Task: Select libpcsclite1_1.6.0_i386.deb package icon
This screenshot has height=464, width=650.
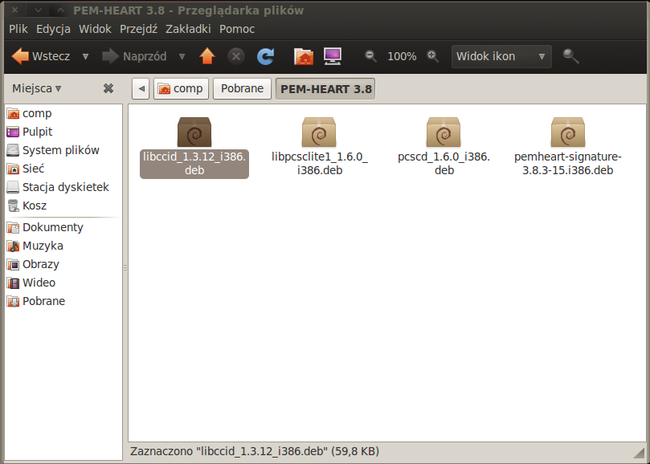Action: [x=319, y=132]
